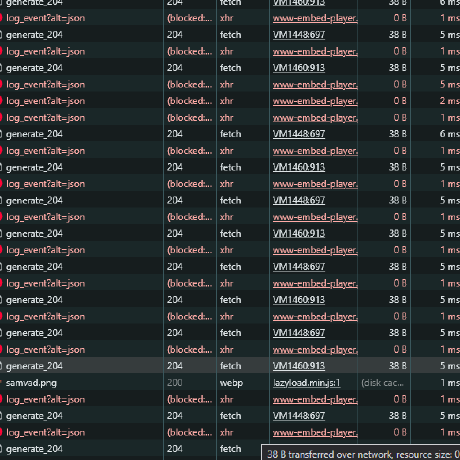Select the log_event row just below samvad.png
This screenshot has width=460, height=460.
(x=230, y=399)
